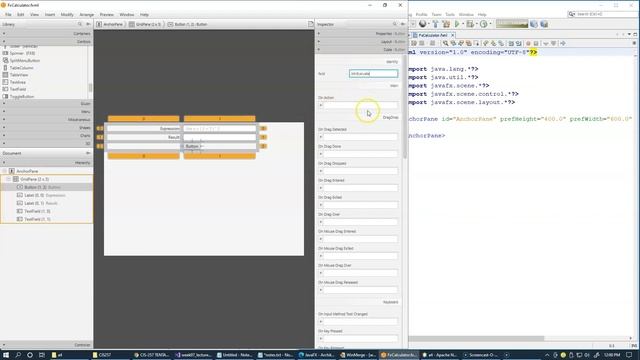Screen dimensions: 640x360
Task: Select AnchorPane in the hierarchy tree
Action: pos(27,171)
